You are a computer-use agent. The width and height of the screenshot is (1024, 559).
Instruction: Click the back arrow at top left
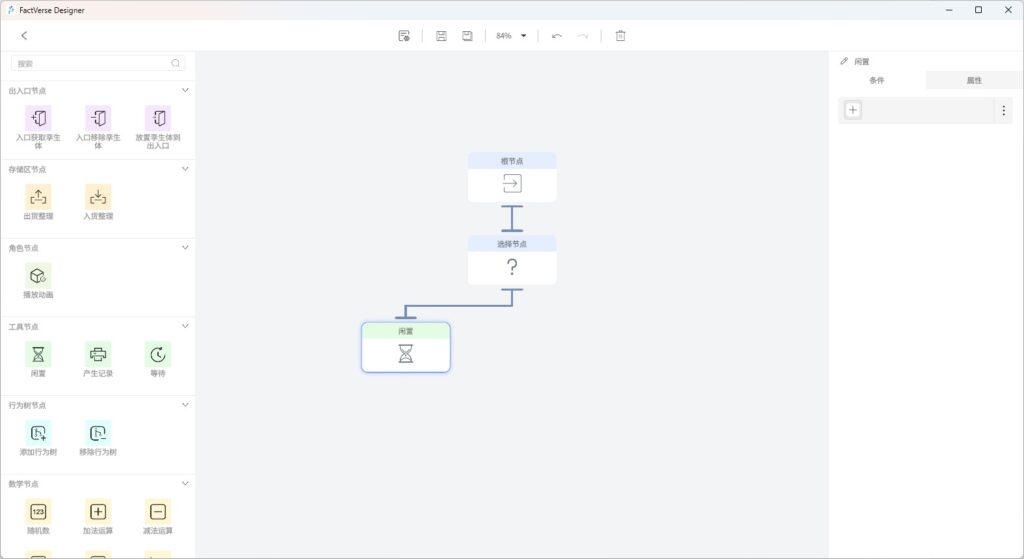click(x=24, y=36)
